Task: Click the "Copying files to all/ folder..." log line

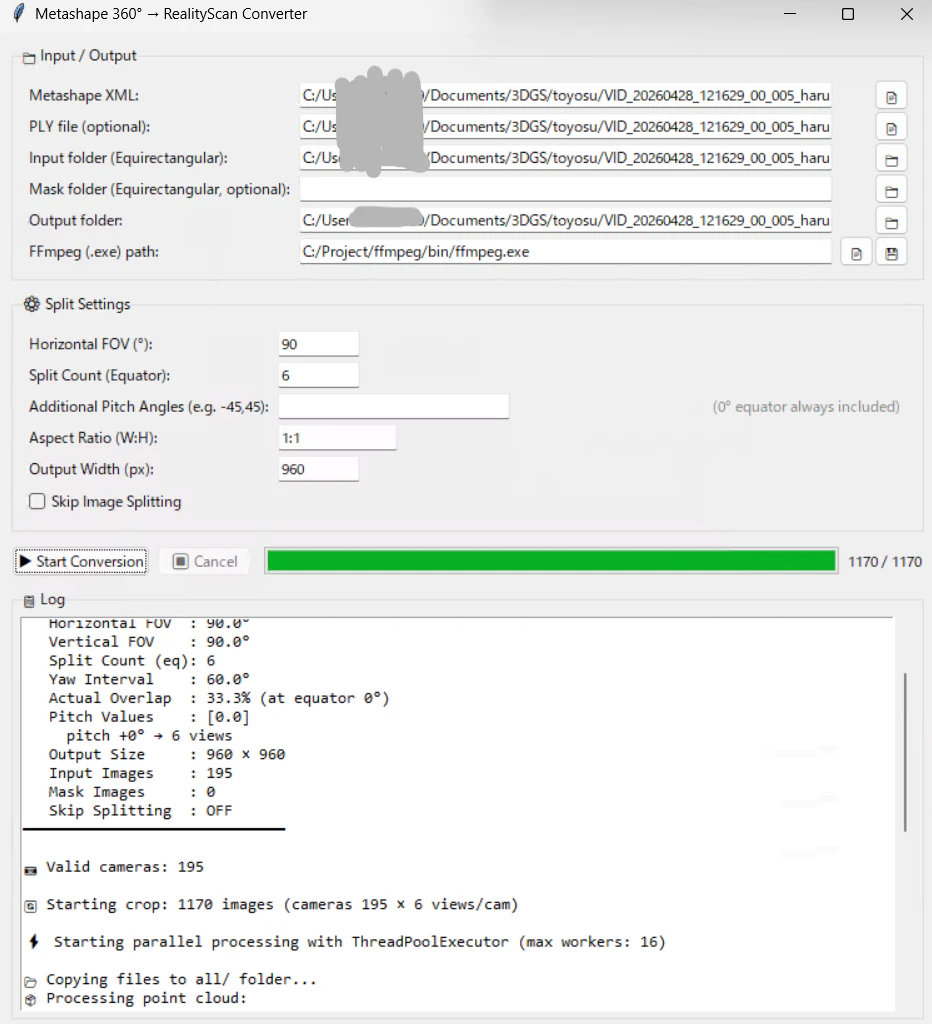Action: point(170,980)
